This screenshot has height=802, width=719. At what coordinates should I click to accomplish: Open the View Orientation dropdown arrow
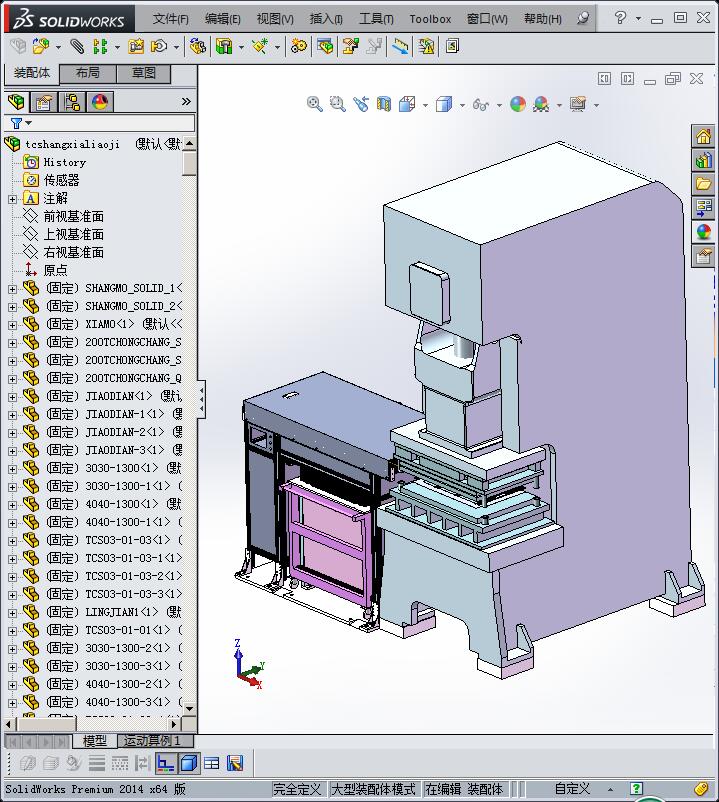click(425, 105)
